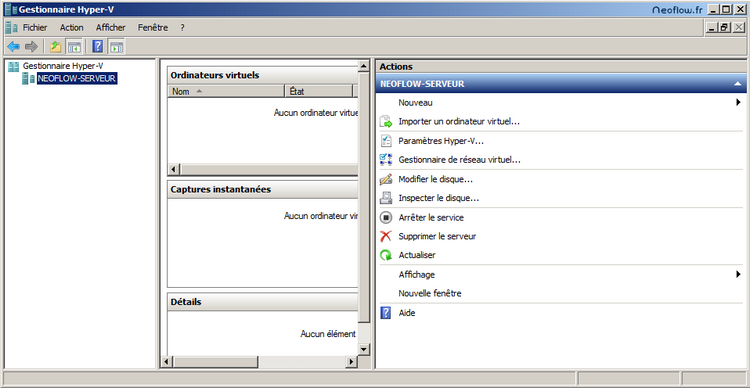Open Gestionnaire de réseau virtuel...

click(460, 160)
